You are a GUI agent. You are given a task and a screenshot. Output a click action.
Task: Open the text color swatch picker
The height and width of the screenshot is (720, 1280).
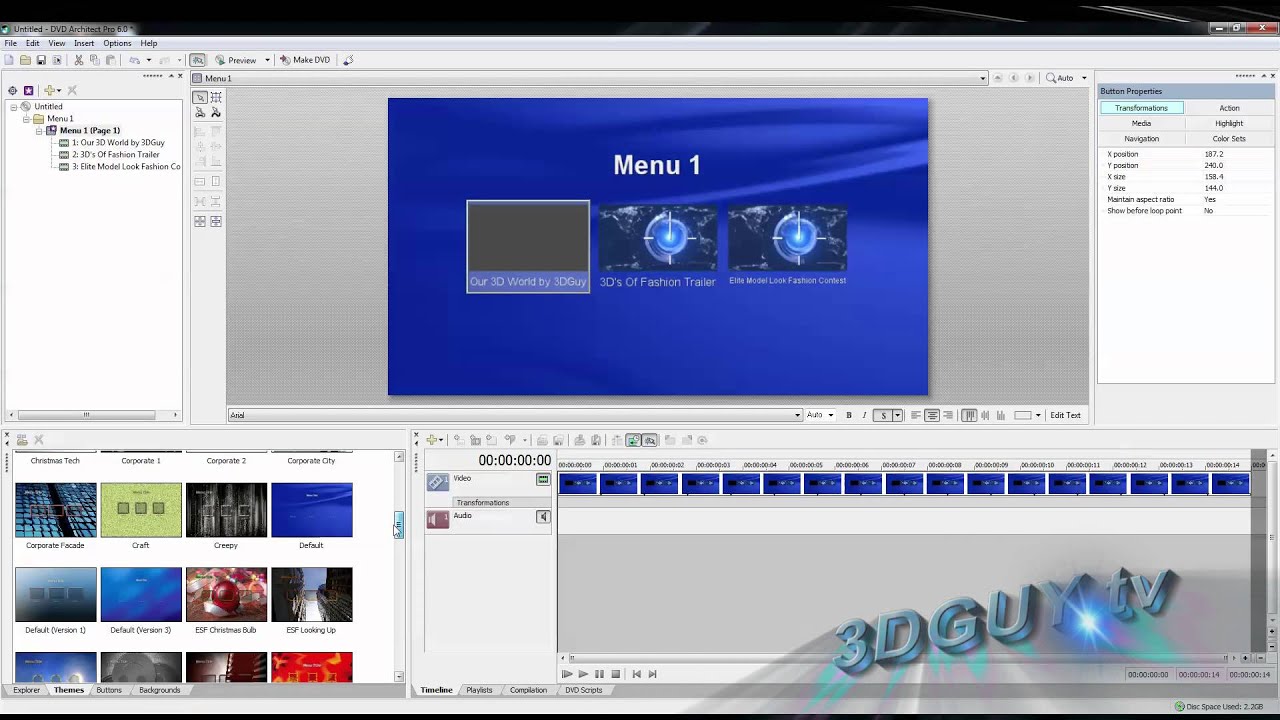click(1023, 415)
